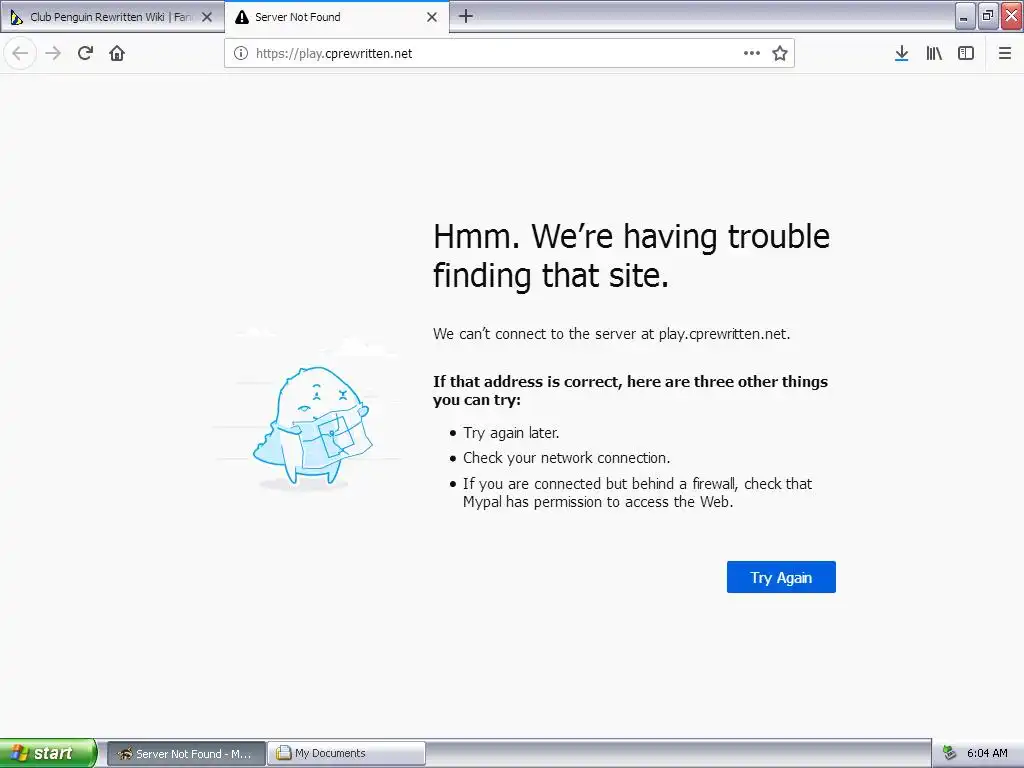Click the 'Try again later.' bullet text

pyautogui.click(x=511, y=433)
